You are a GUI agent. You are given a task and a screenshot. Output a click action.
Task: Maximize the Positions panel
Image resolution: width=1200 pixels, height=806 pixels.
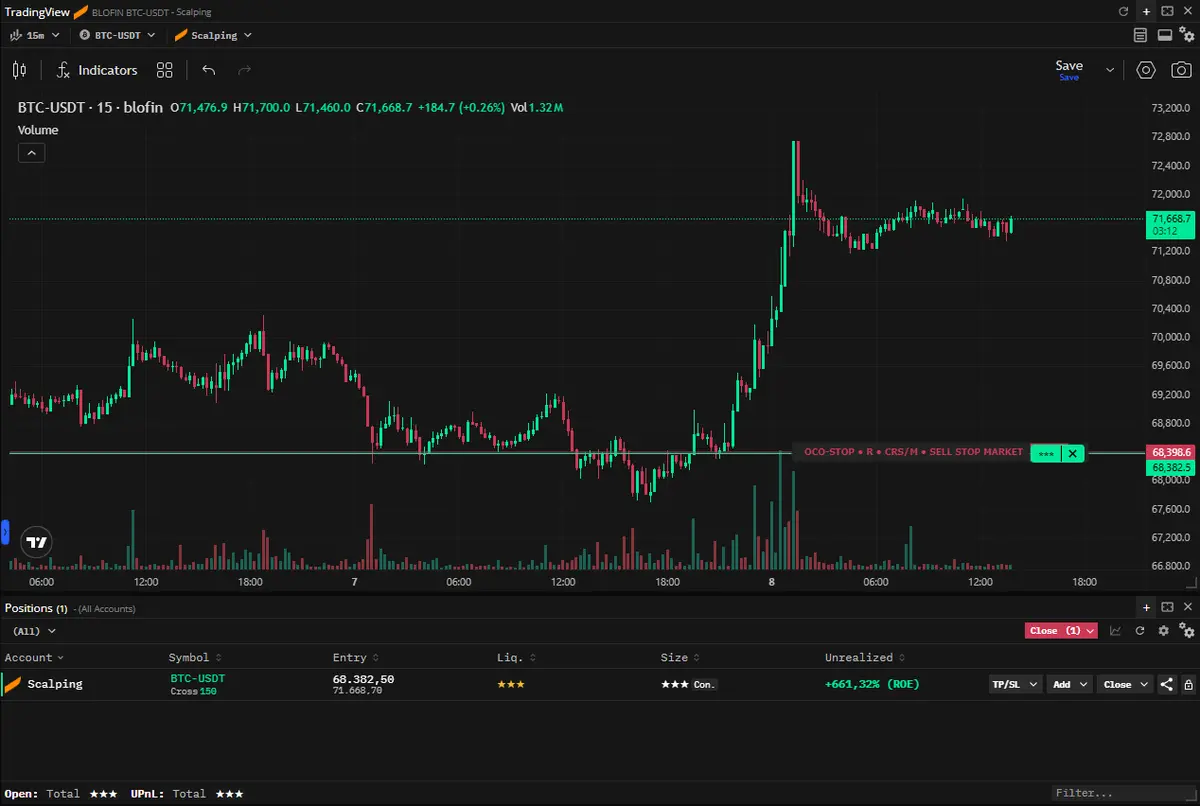click(1166, 607)
